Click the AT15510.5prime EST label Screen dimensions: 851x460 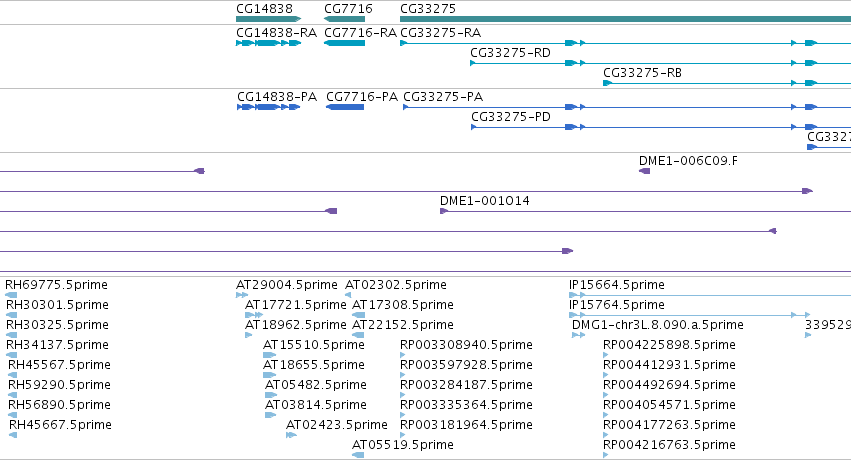click(x=314, y=345)
